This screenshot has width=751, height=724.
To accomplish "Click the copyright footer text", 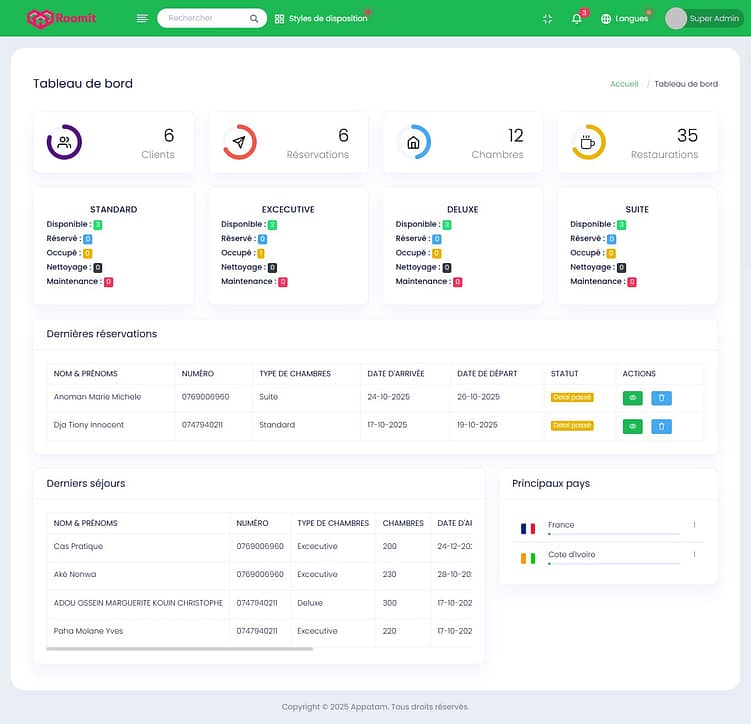I will [375, 707].
